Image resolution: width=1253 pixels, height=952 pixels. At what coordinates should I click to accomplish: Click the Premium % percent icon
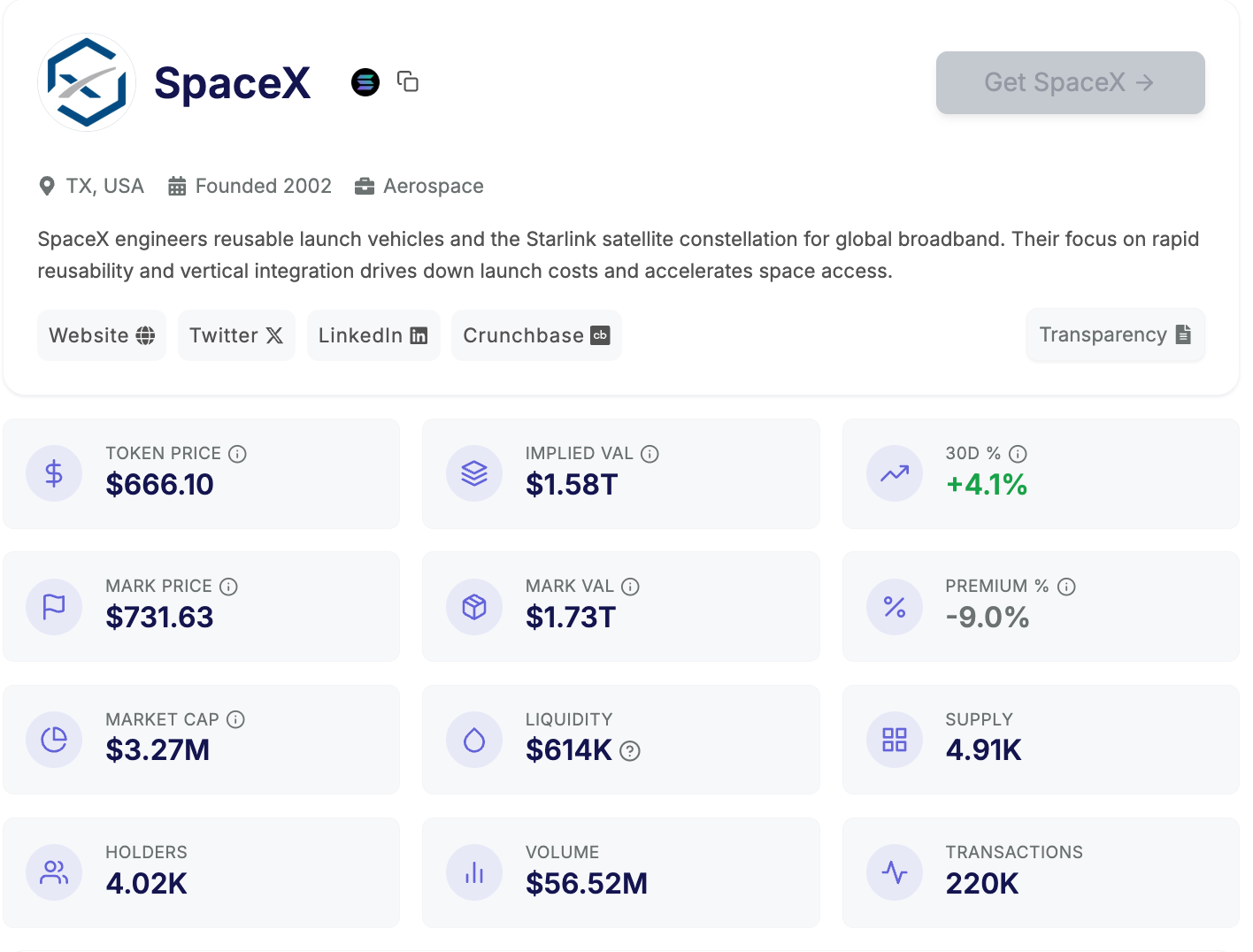pos(895,607)
